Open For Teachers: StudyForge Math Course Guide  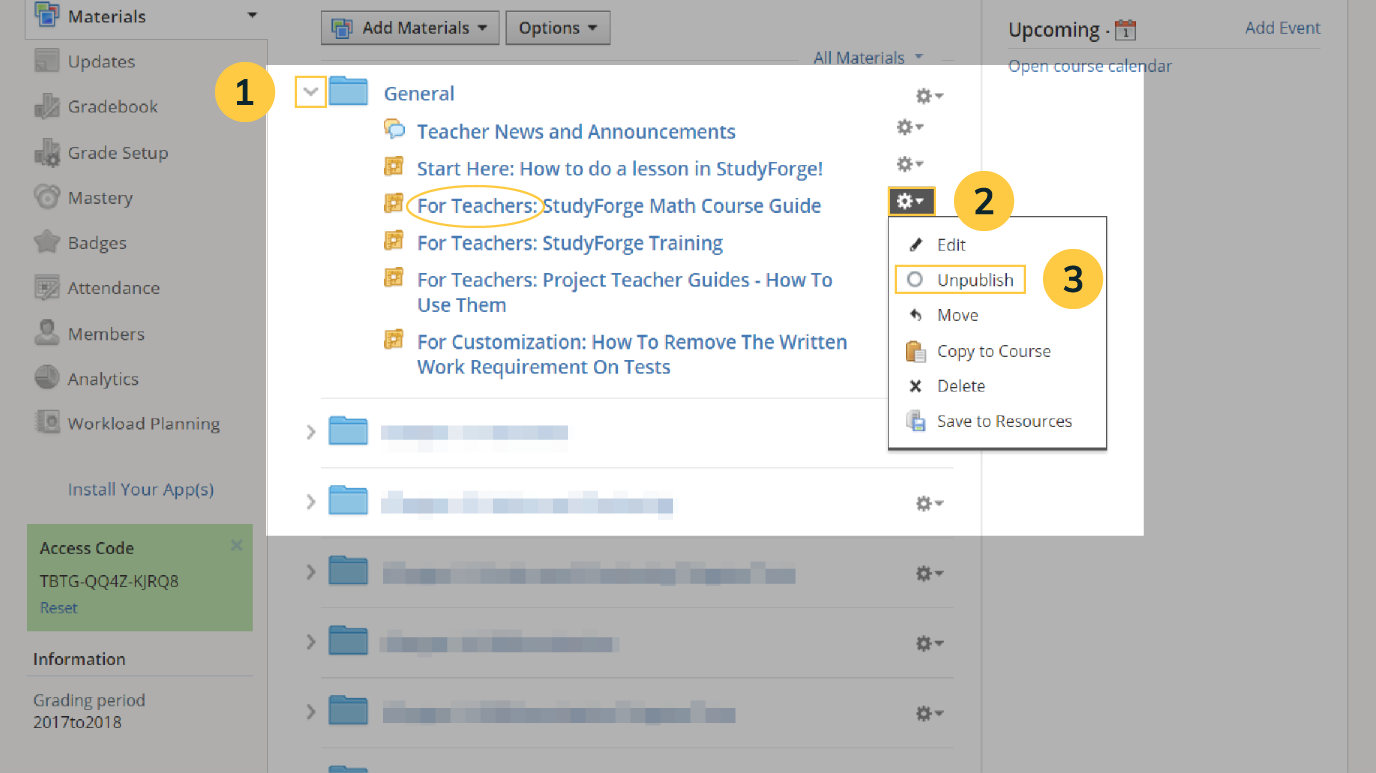(619, 205)
